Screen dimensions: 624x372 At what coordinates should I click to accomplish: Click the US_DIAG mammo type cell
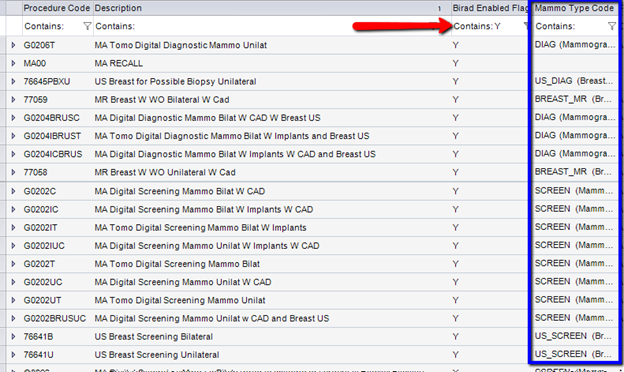tap(574, 81)
